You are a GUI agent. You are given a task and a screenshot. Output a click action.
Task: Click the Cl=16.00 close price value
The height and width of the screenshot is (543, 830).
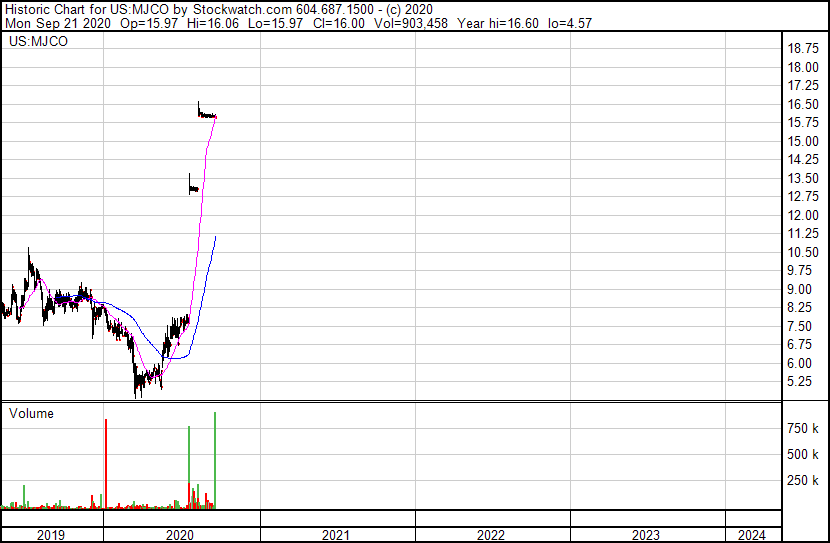(x=339, y=23)
